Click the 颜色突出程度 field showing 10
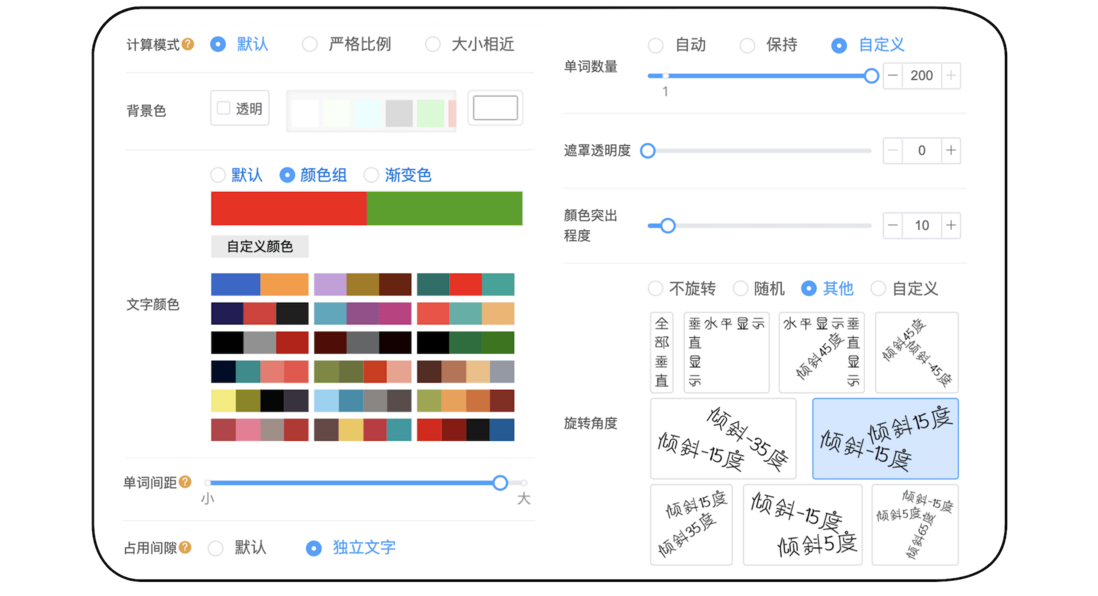This screenshot has height=596, width=1098. click(922, 225)
